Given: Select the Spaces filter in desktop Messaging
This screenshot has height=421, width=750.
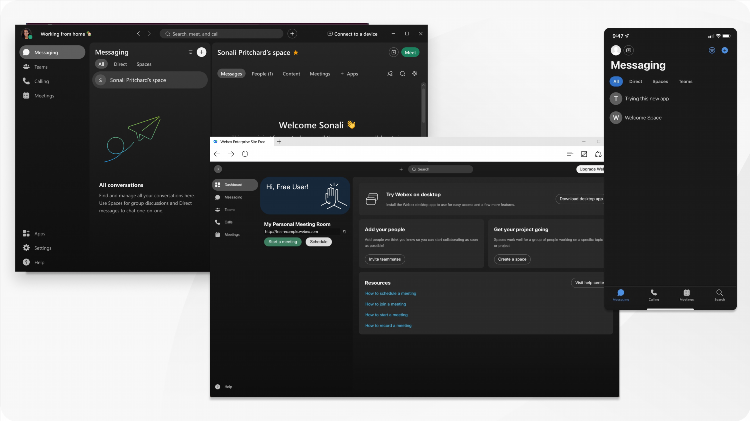Looking at the screenshot, I should [143, 64].
